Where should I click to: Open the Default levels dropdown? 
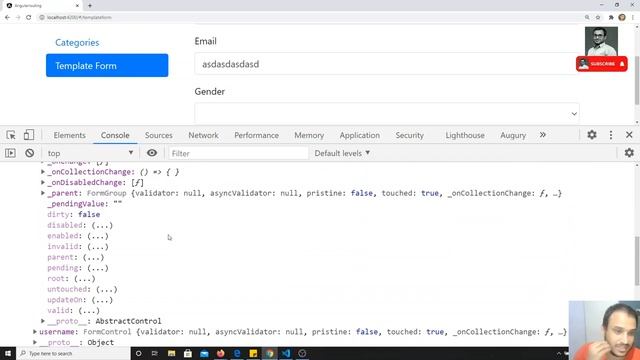click(x=342, y=153)
